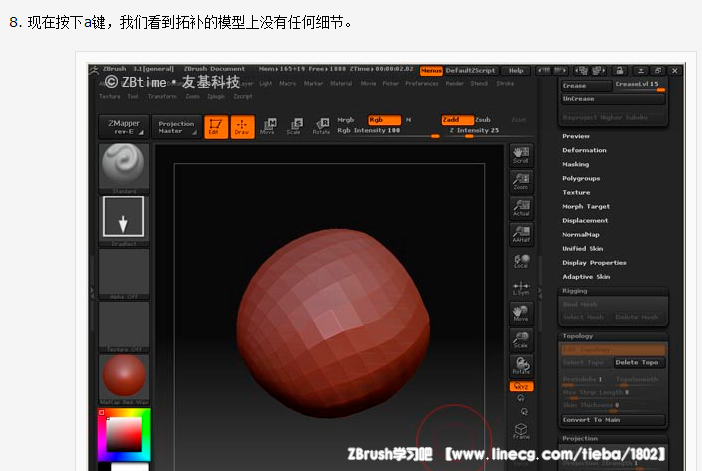The image size is (702, 471).
Task: Open the ZMapper rev-E plugin menu
Action: pyautogui.click(x=124, y=127)
